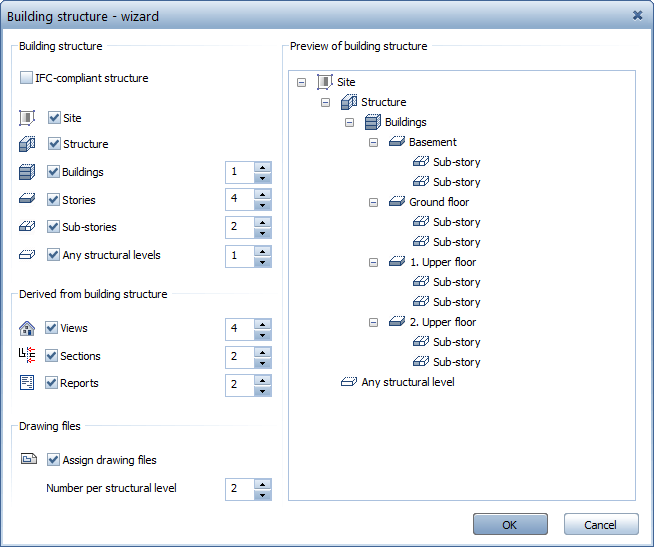Viewport: 654px width, 547px height.
Task: Select the Any structural level item
Action: (x=408, y=382)
